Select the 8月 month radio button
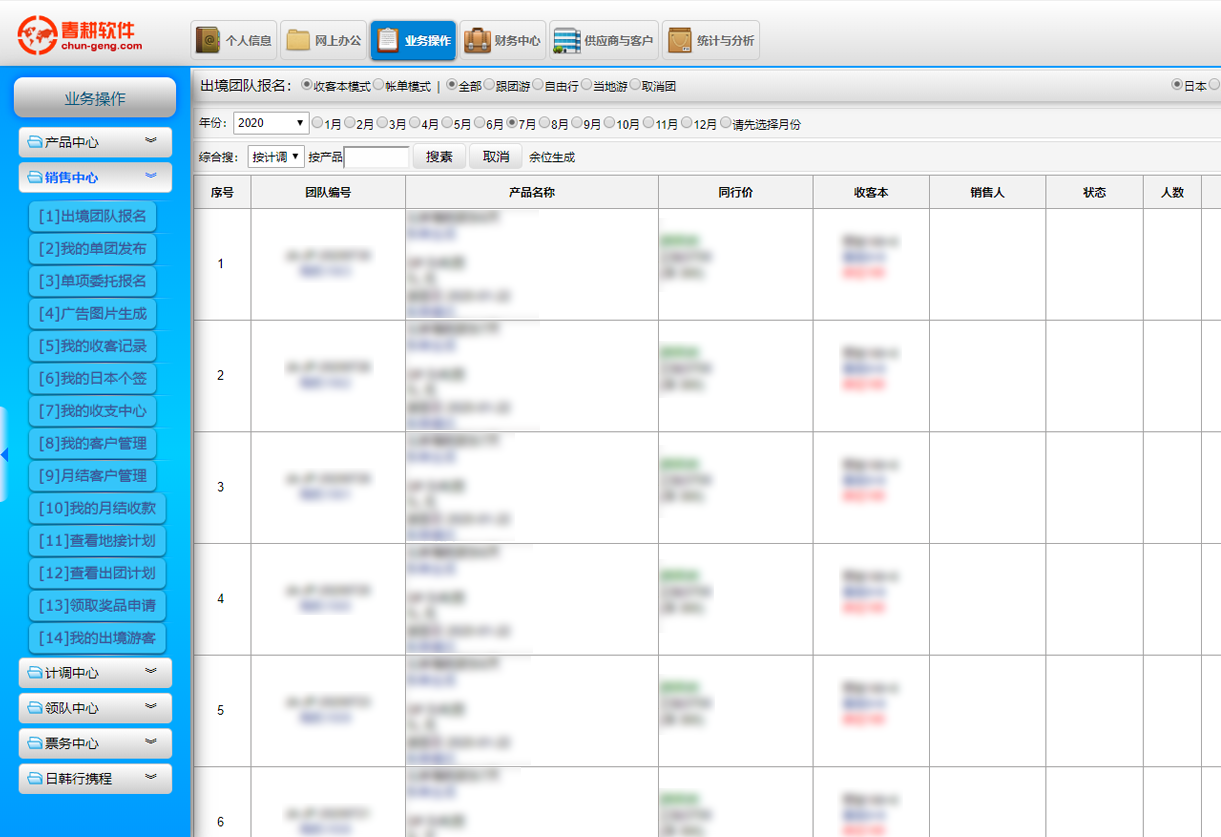This screenshot has width=1221, height=837. 544,124
